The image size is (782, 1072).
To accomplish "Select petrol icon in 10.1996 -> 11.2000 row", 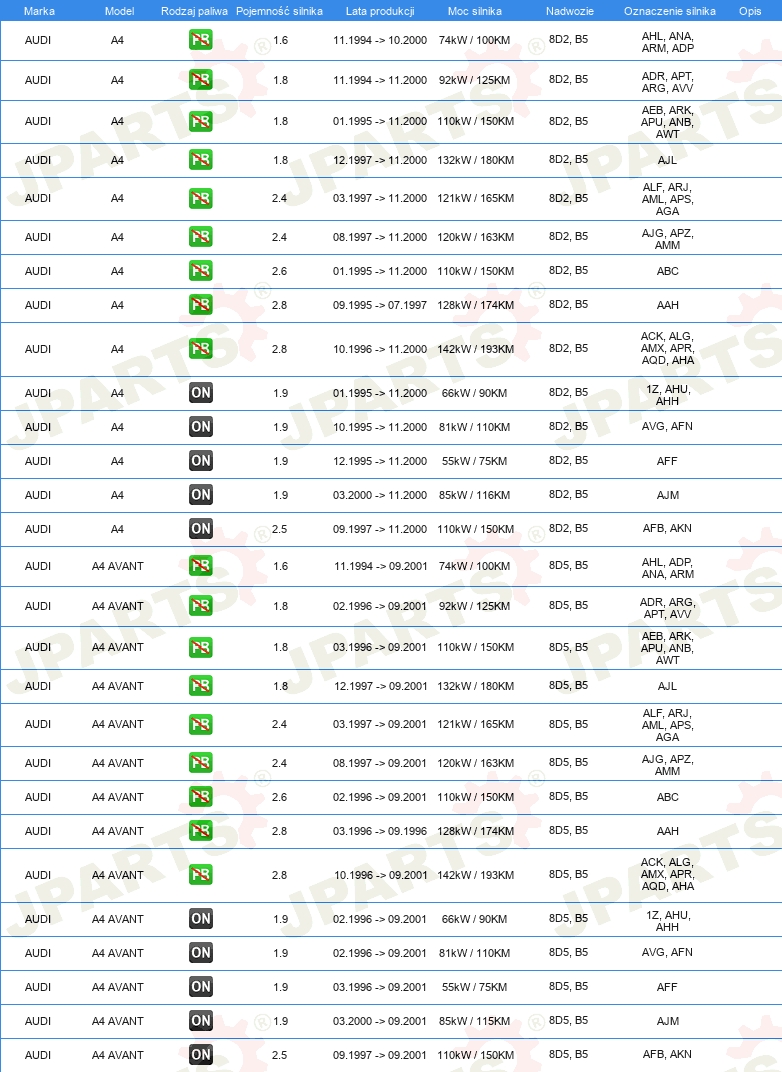I will [200, 349].
